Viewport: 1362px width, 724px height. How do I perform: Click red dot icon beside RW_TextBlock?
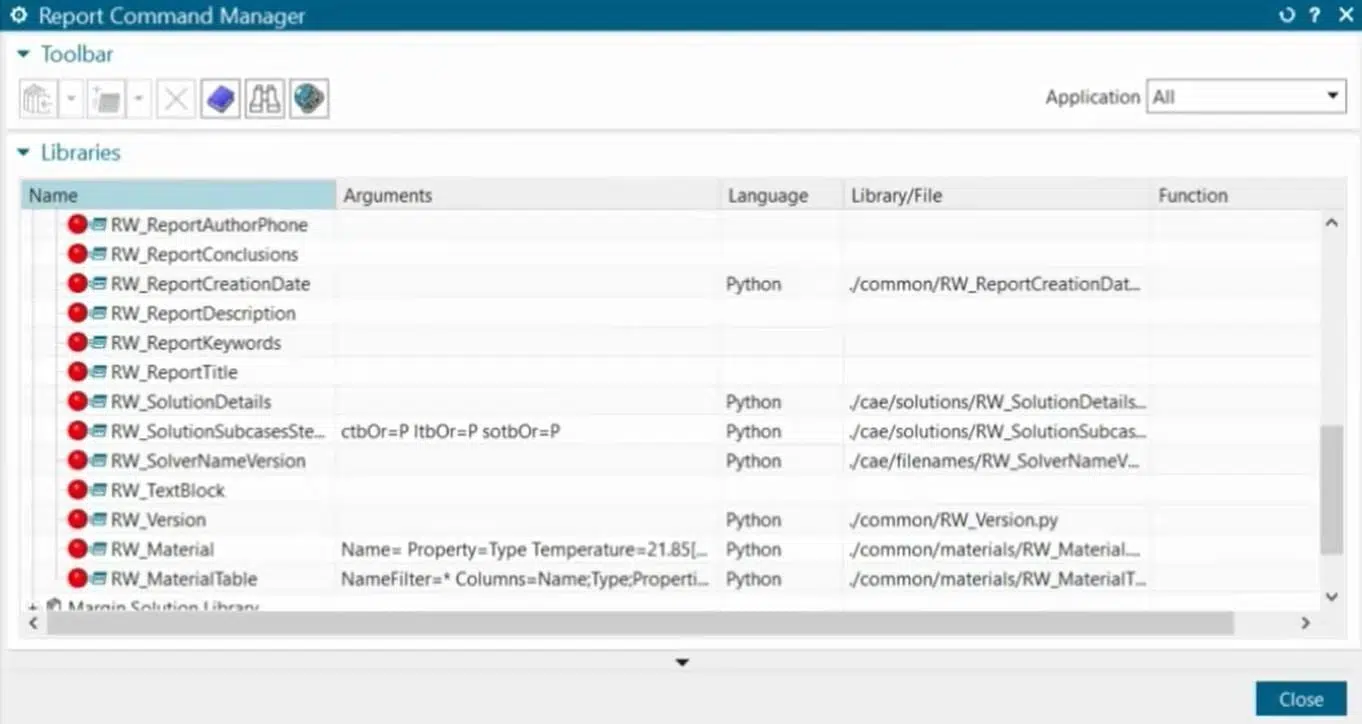coord(77,490)
